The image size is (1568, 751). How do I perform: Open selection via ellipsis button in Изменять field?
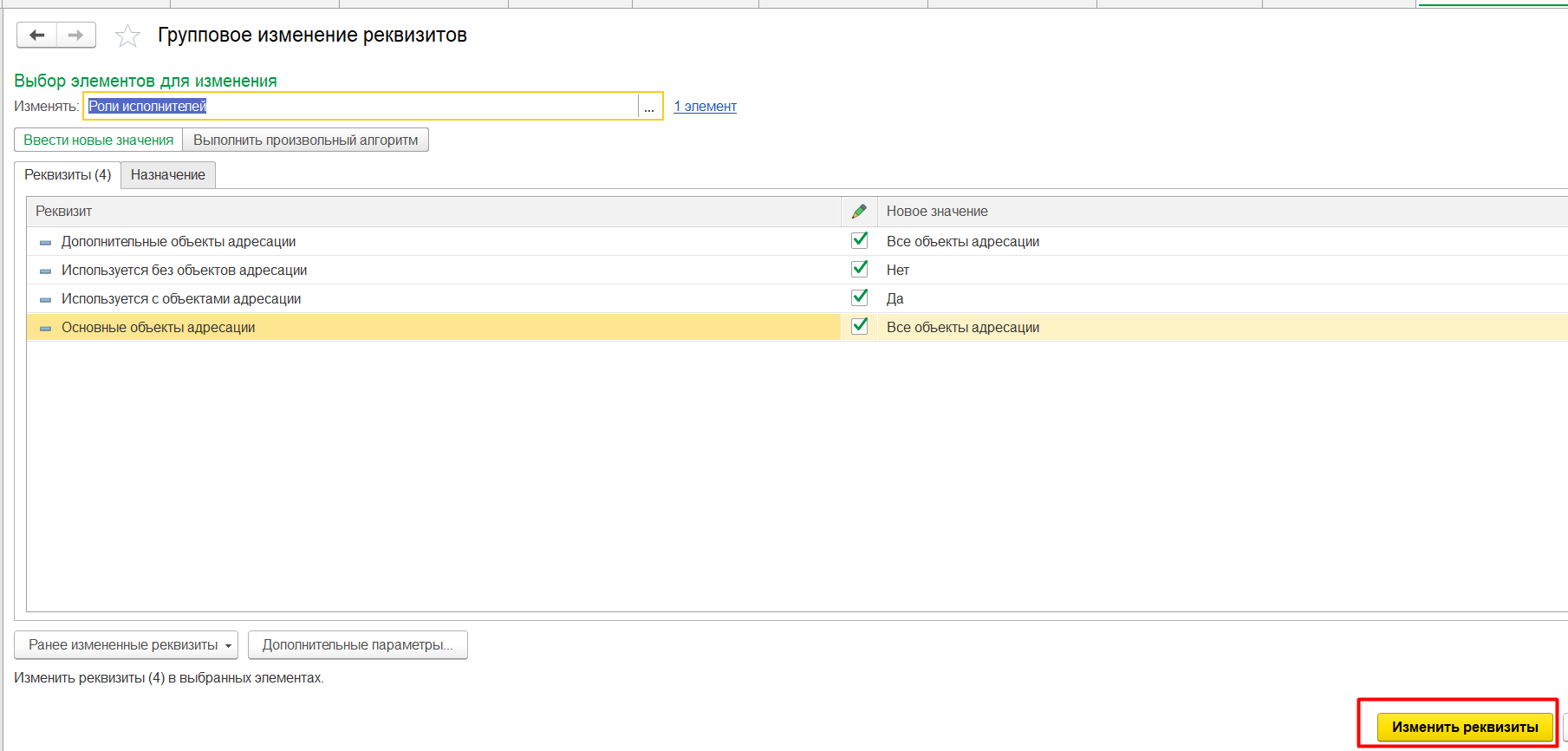click(x=649, y=107)
